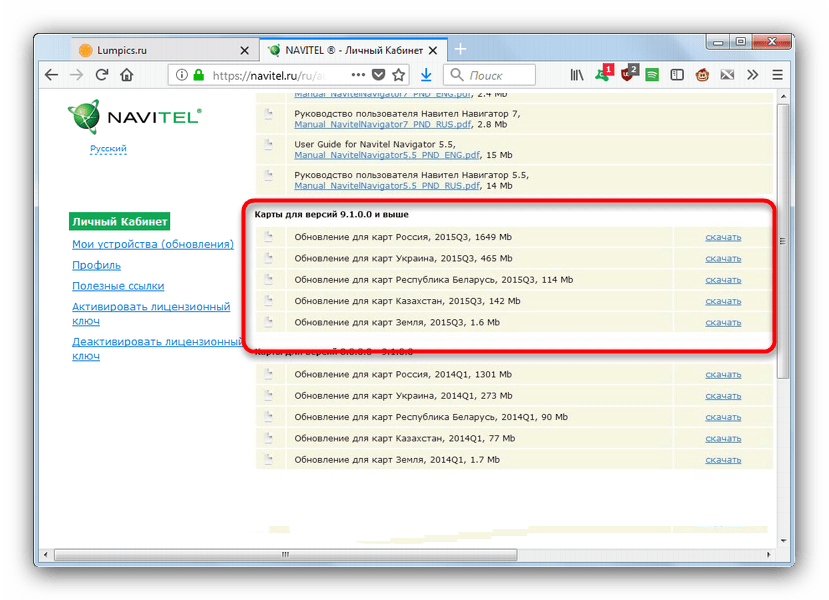Open the Firefox hamburger menu

coord(778,75)
